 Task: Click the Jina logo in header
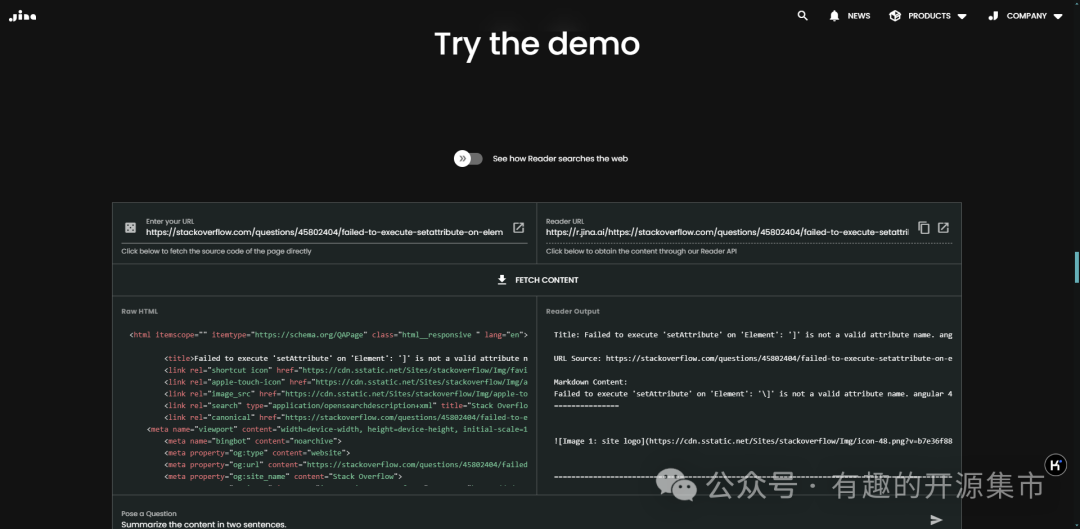[x=22, y=16]
